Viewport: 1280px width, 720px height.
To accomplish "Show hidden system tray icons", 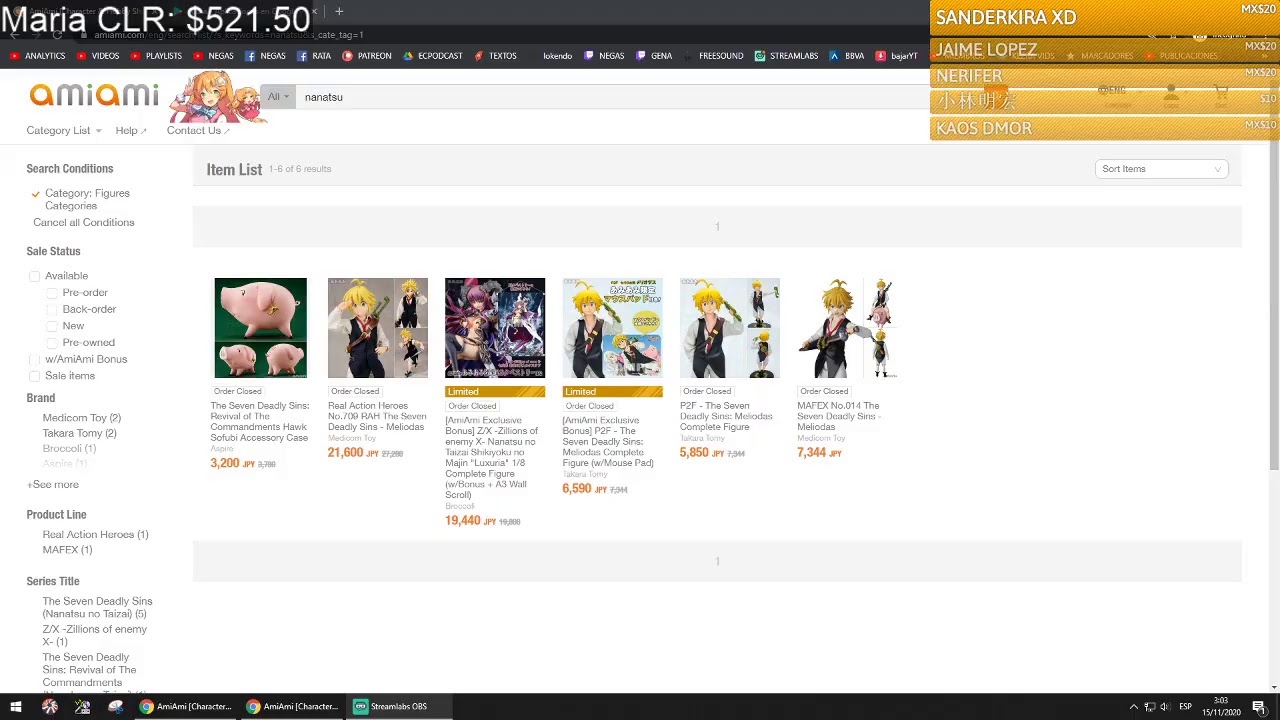I will [1134, 707].
